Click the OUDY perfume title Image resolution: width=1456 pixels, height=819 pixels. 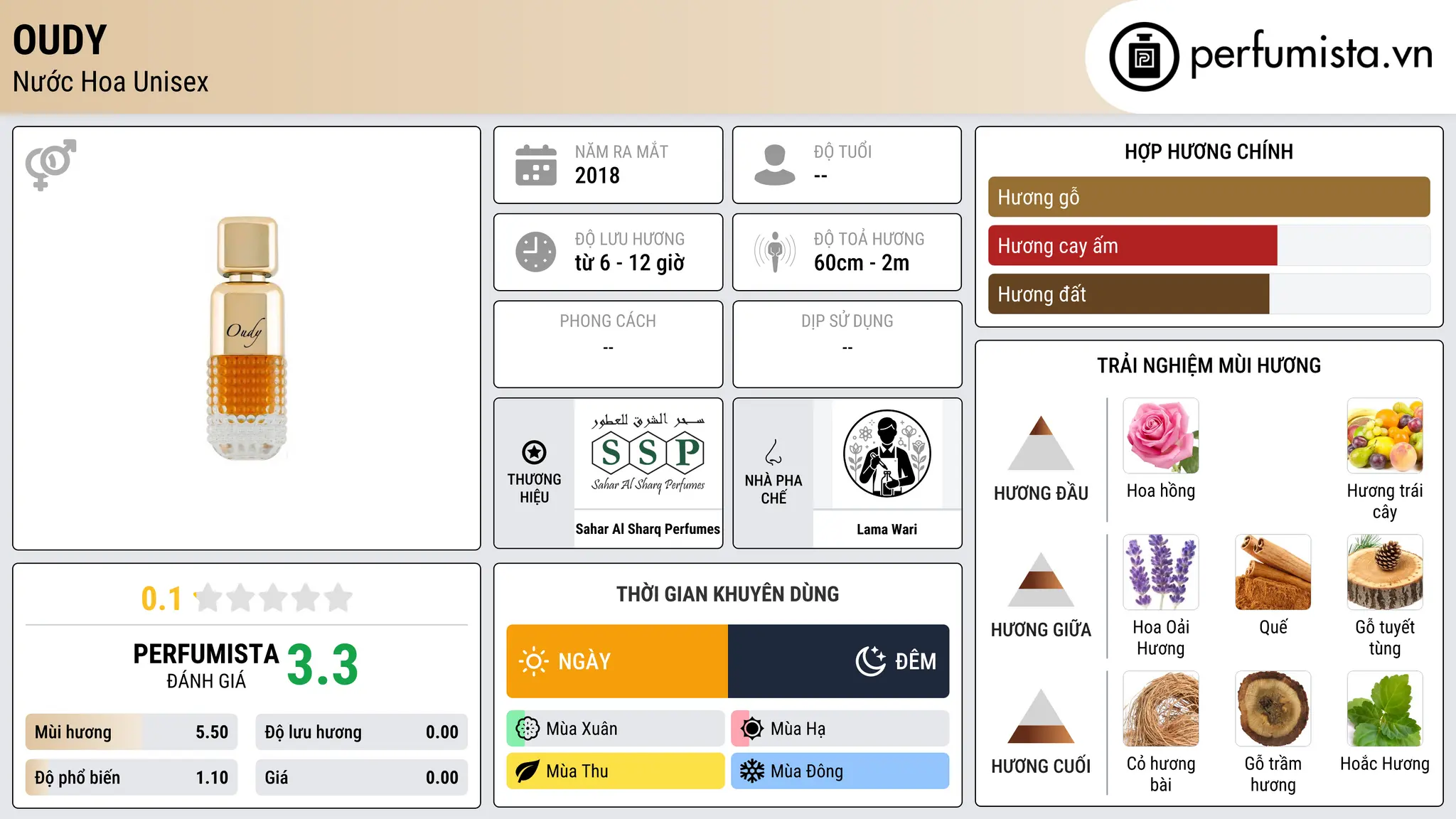[x=60, y=40]
